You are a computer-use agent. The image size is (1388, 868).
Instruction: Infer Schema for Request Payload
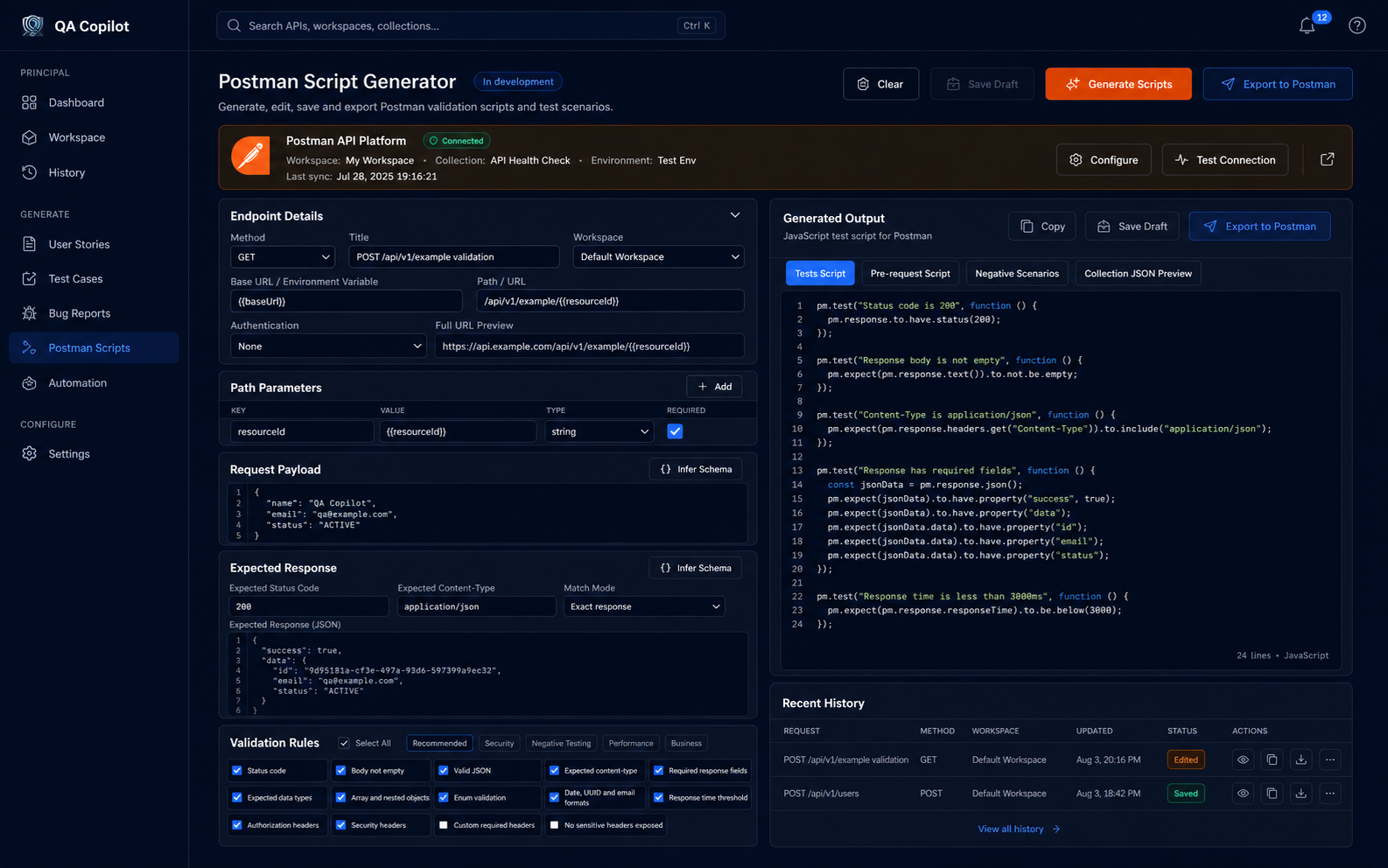[x=696, y=470]
